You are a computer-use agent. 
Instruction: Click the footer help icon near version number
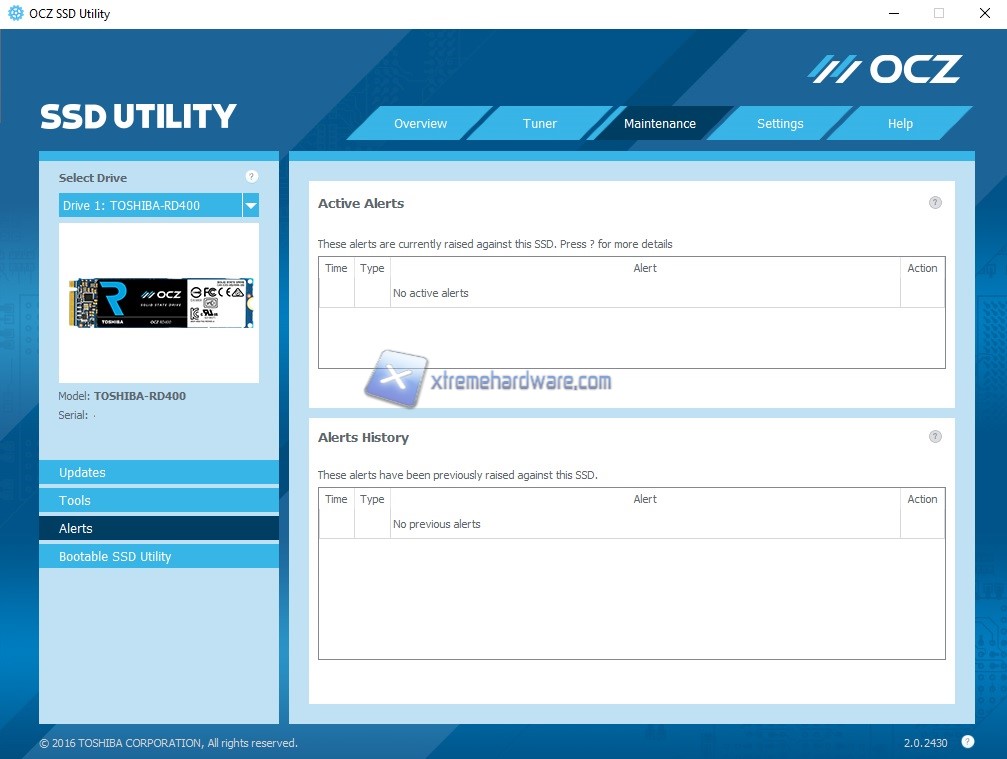point(967,741)
